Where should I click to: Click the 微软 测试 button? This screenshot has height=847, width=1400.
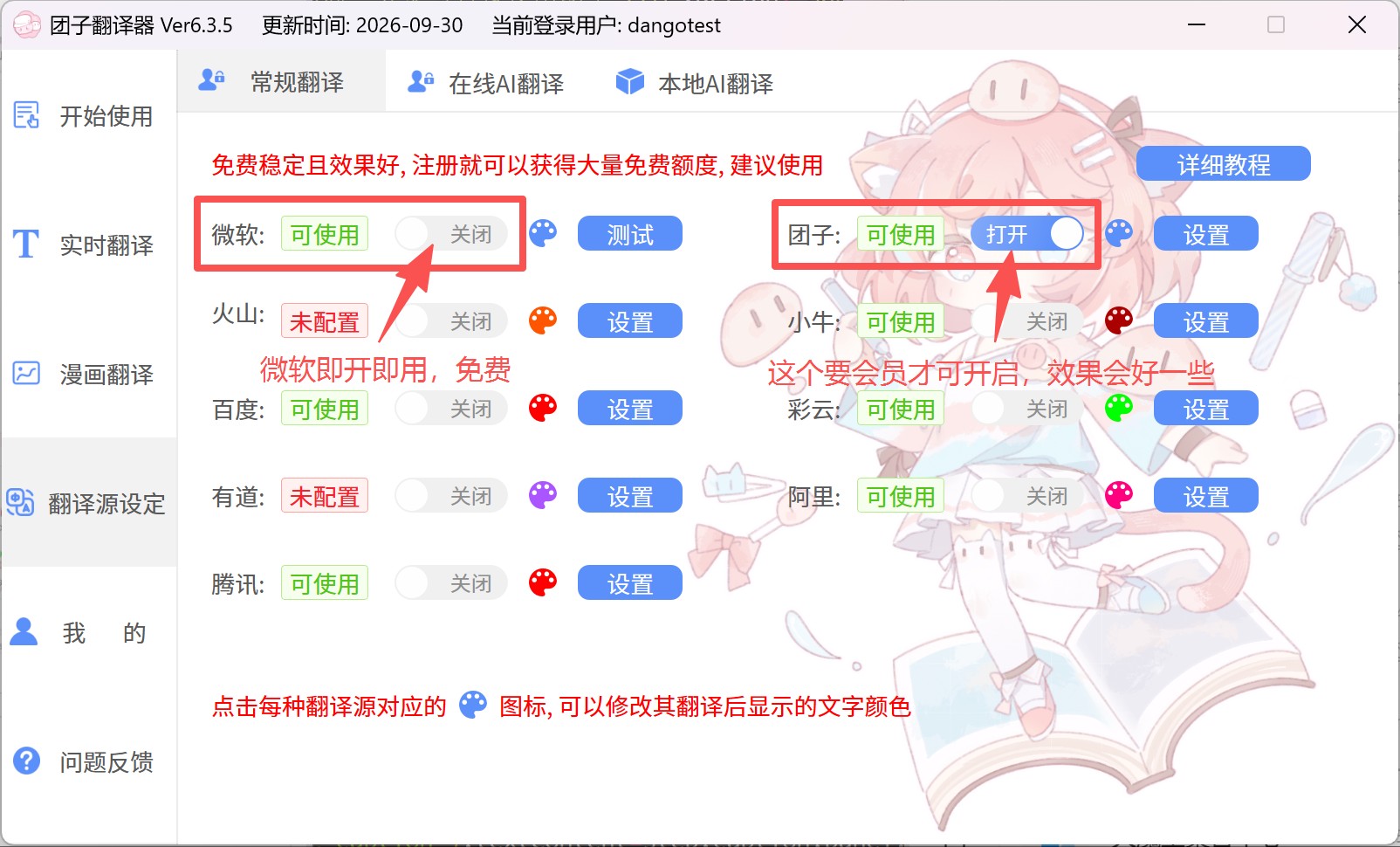[x=630, y=234]
